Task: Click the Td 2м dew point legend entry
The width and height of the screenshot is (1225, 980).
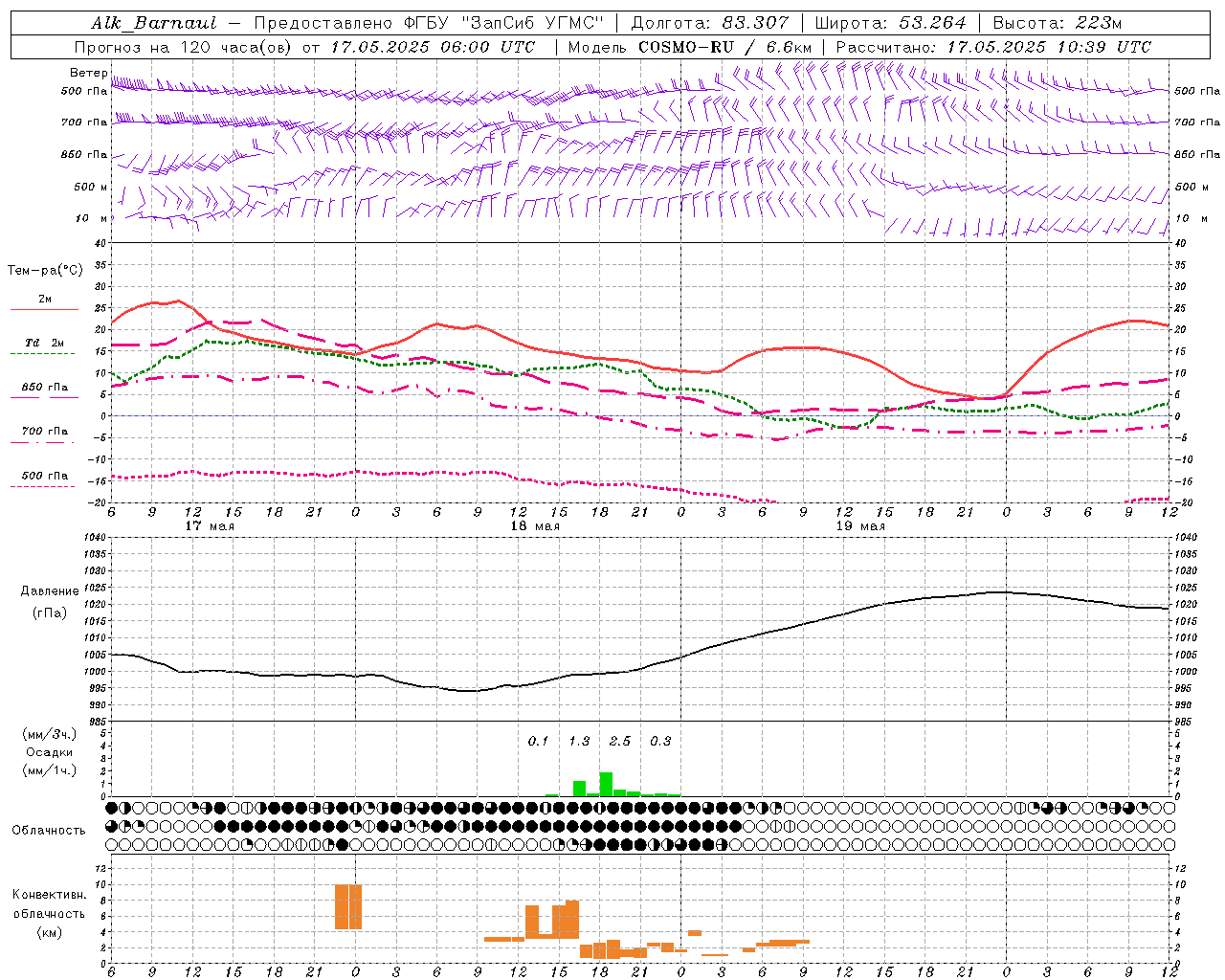Action: tap(45, 343)
